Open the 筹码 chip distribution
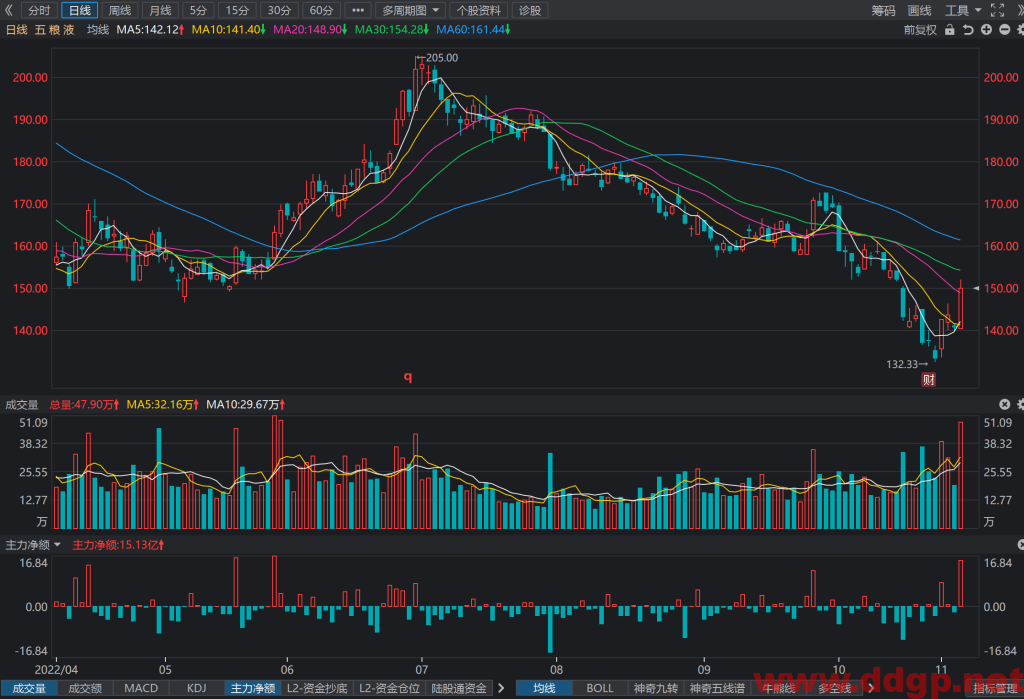 click(883, 10)
